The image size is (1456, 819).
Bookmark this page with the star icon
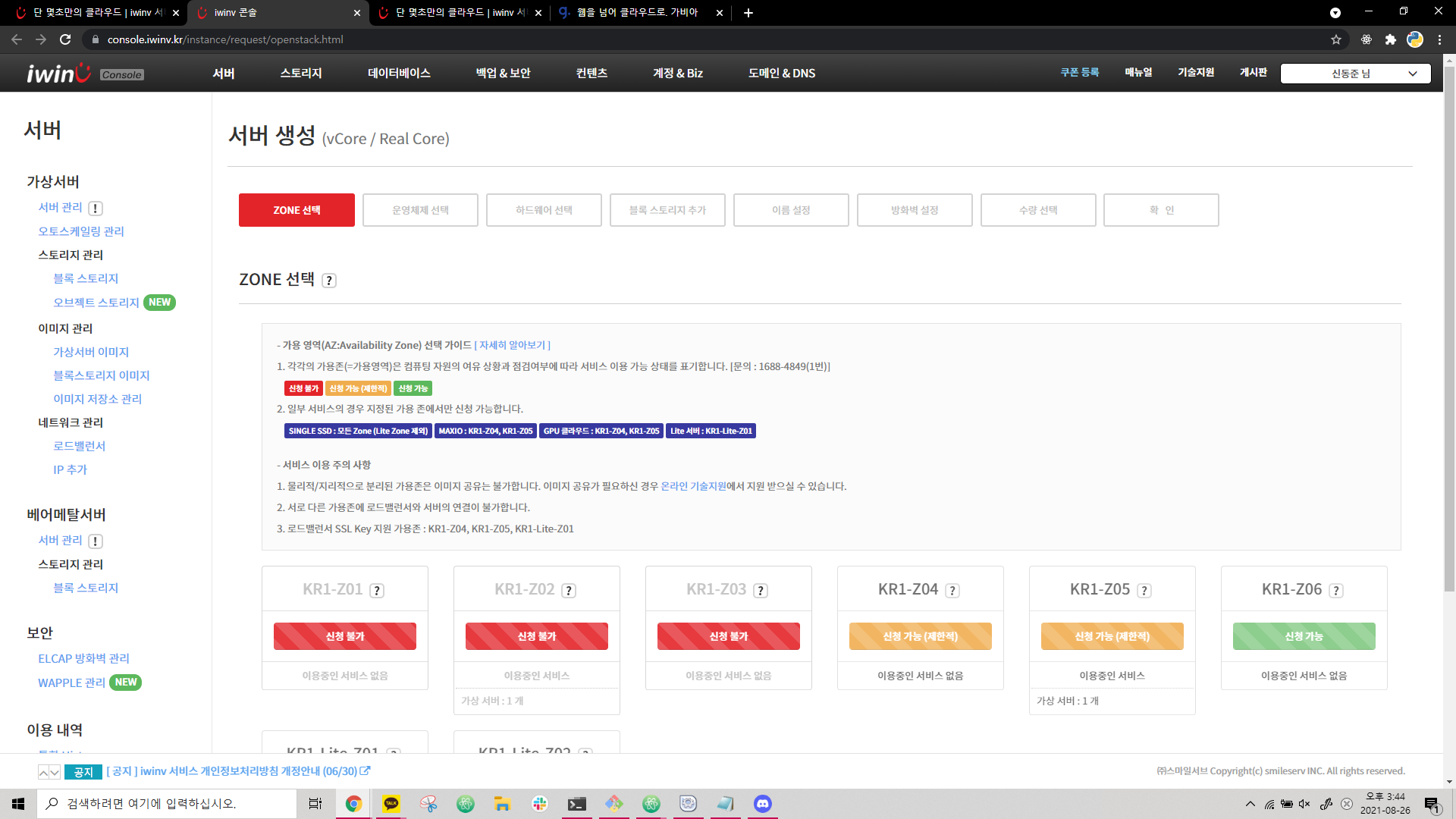pyautogui.click(x=1336, y=39)
